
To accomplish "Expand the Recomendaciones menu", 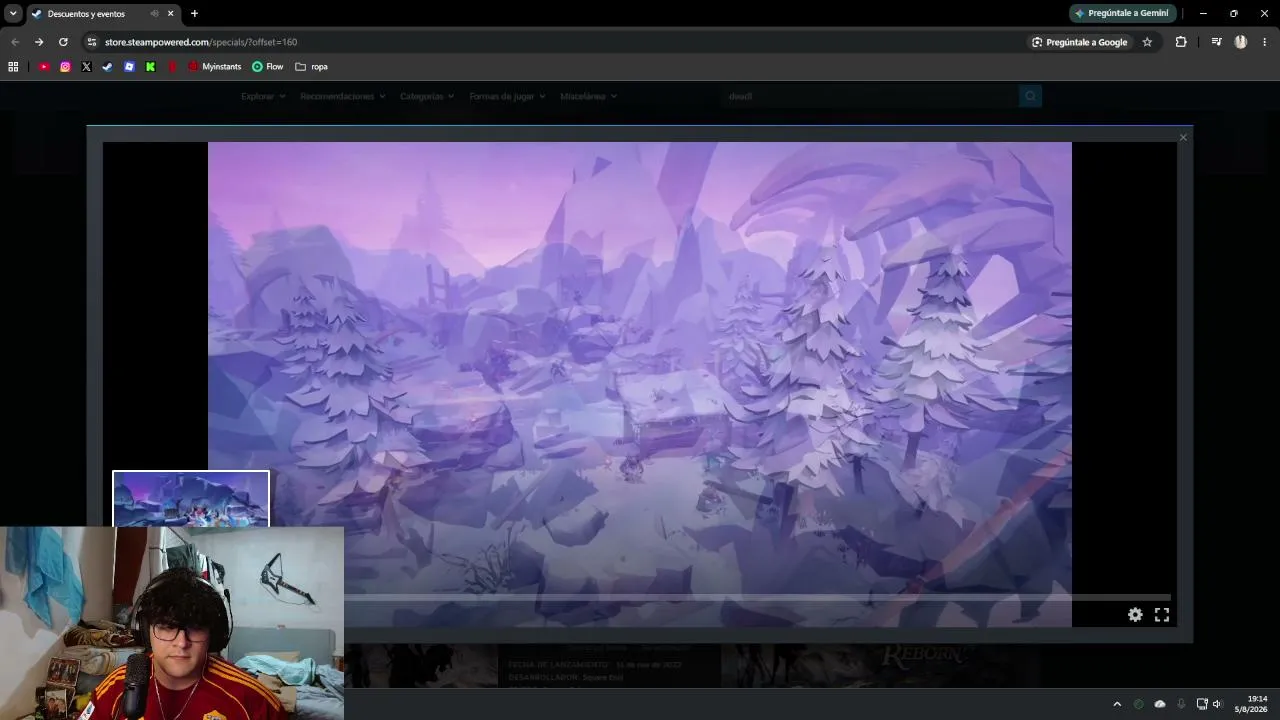I will click(342, 96).
